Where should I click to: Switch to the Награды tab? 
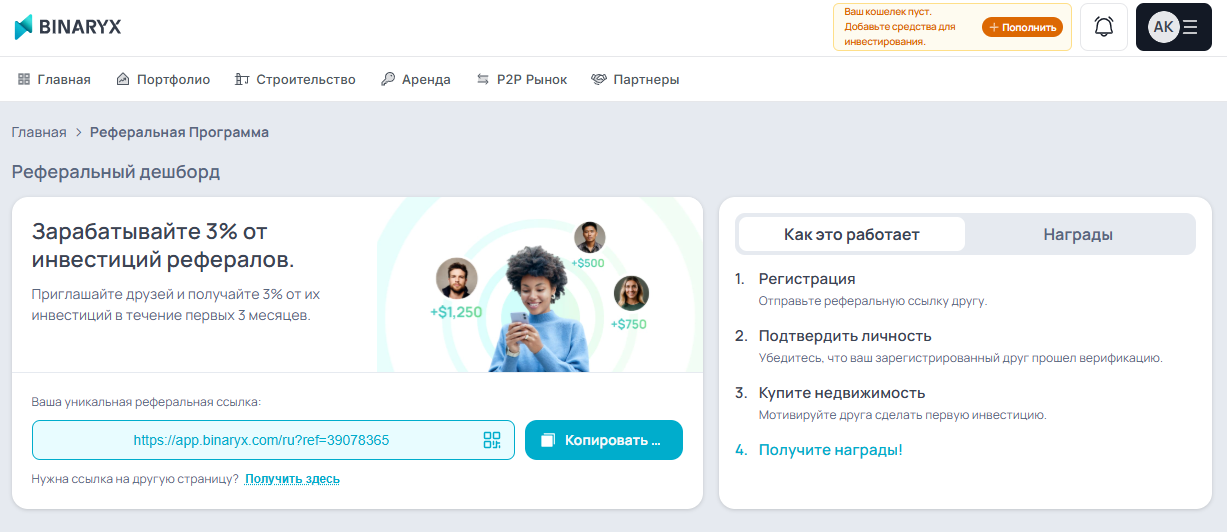pos(1078,234)
